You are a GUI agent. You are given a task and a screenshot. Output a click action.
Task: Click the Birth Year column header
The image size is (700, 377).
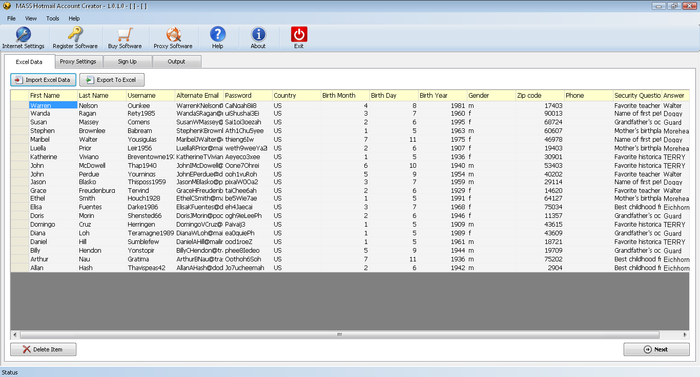[442, 96]
